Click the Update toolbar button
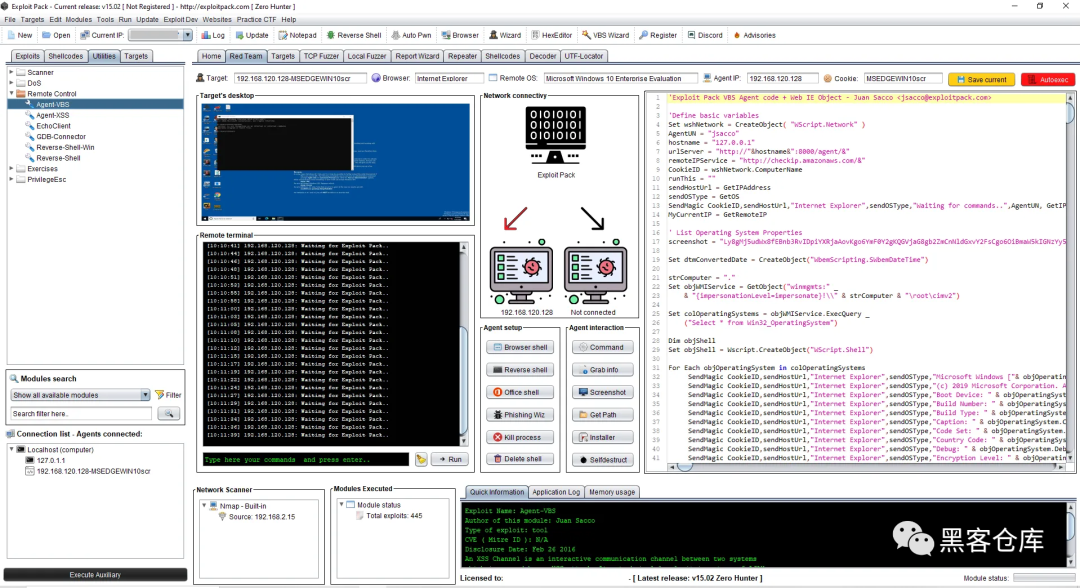Viewport: 1080px width, 588px height. pyautogui.click(x=252, y=35)
